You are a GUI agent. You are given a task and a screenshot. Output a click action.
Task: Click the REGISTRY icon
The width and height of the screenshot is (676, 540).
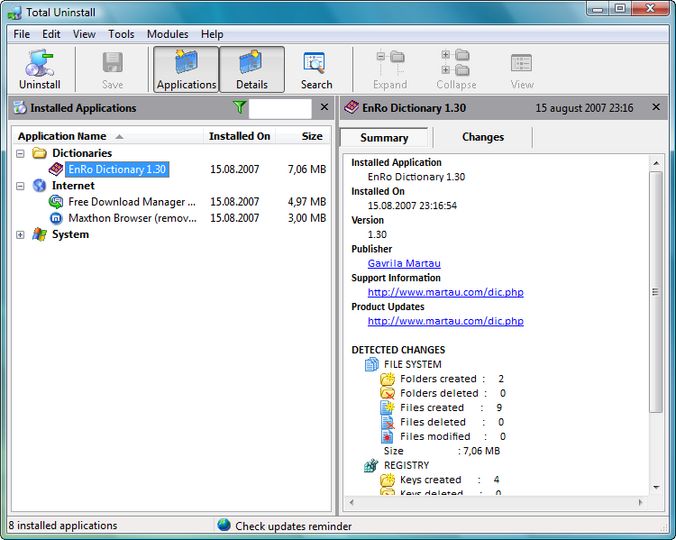point(371,465)
